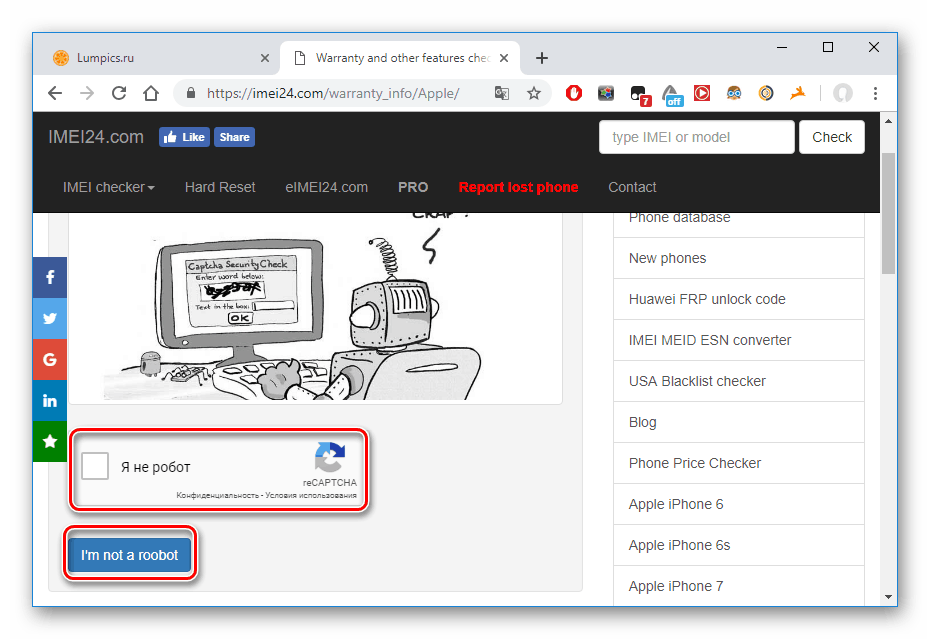The image size is (930, 639).
Task: Open Report lost phone navigation link
Action: click(x=518, y=187)
